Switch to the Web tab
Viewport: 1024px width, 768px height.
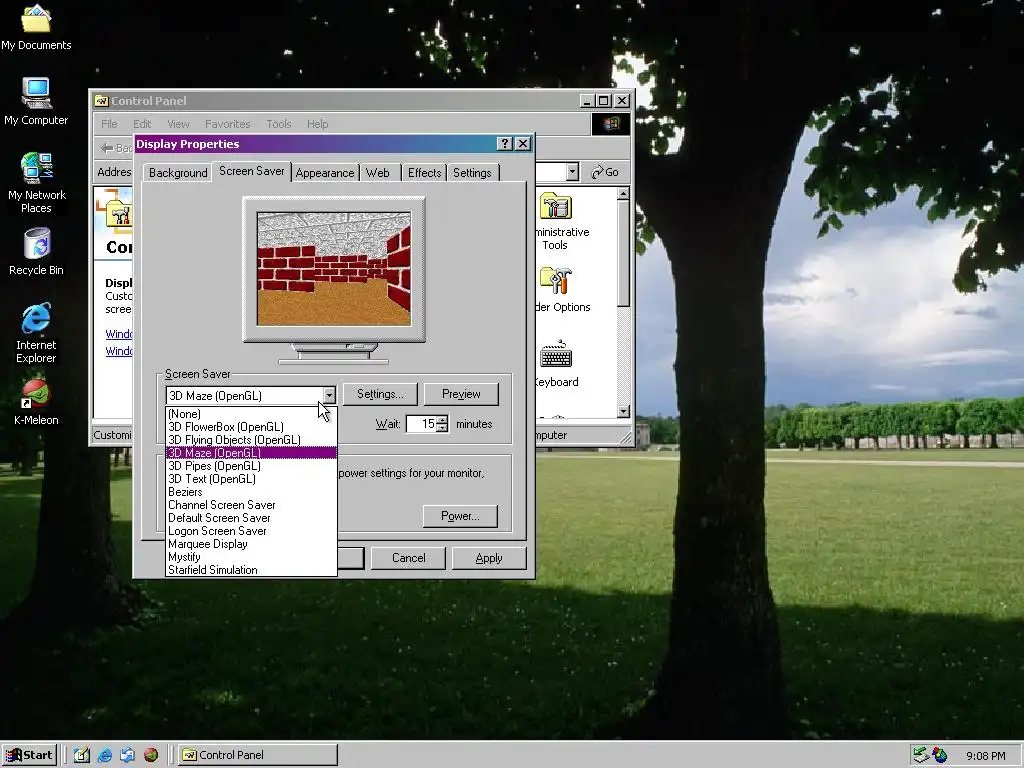(x=377, y=172)
